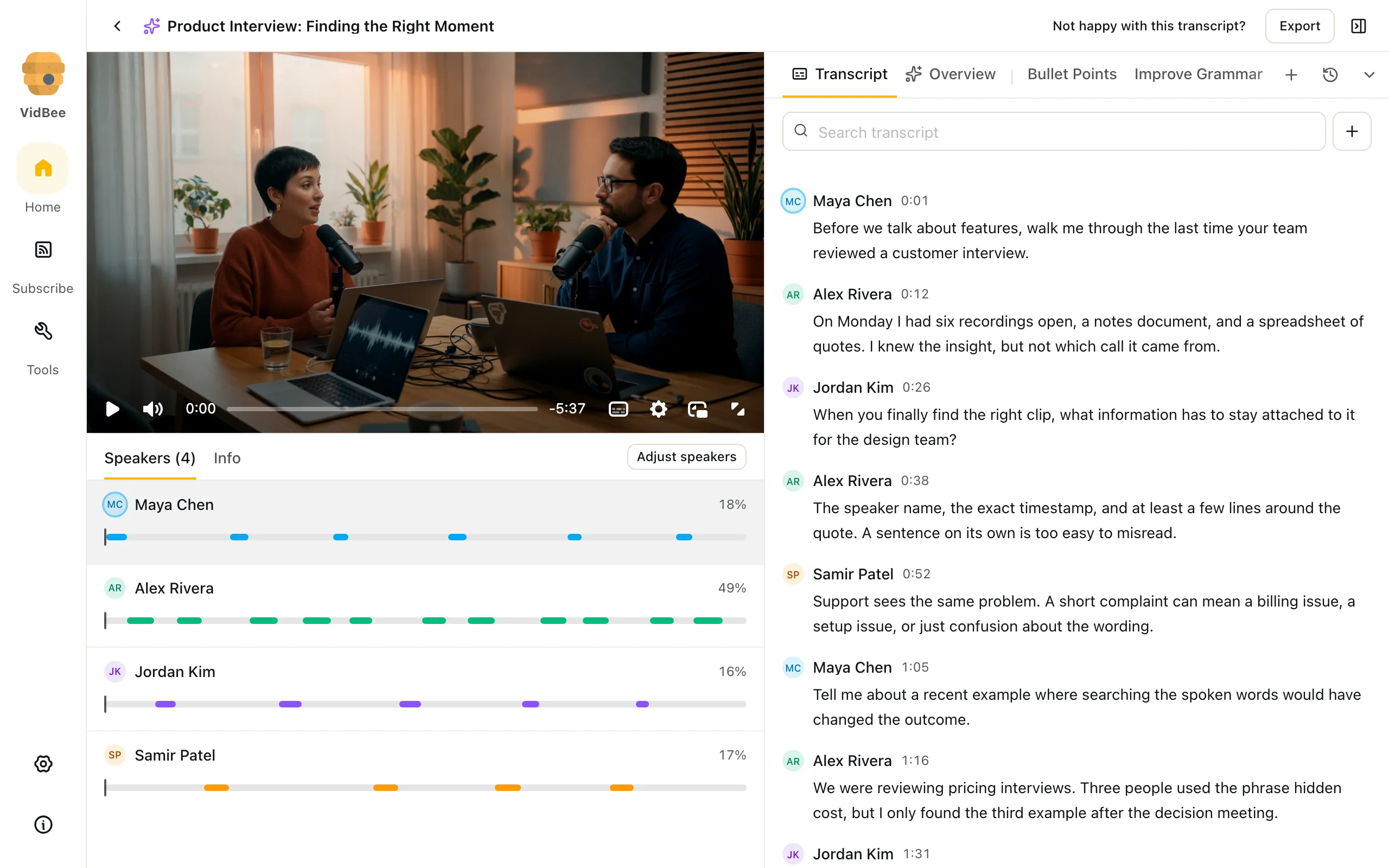Open transcript version history icon

1330,75
